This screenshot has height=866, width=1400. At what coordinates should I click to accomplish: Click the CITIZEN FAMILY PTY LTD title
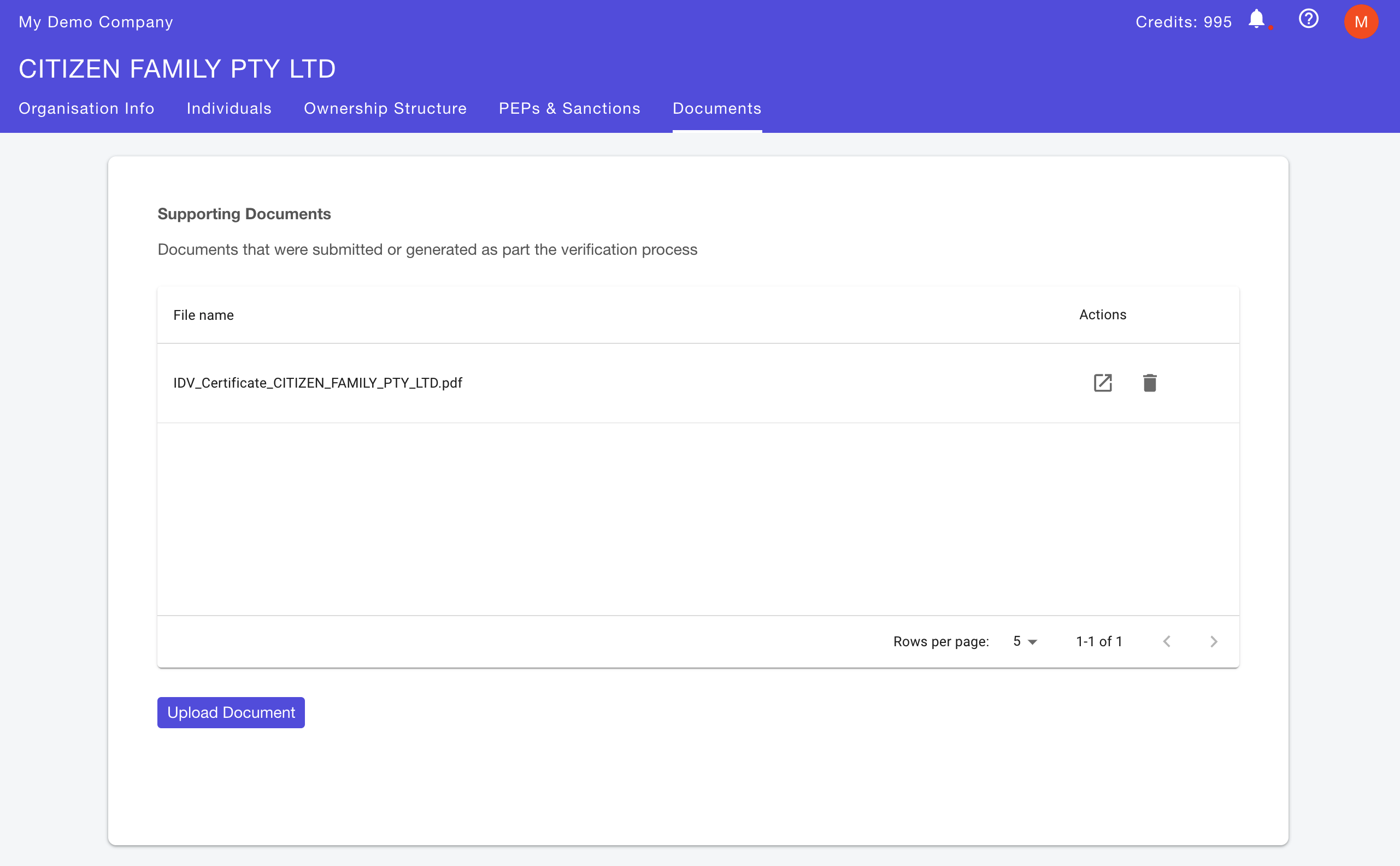[177, 69]
